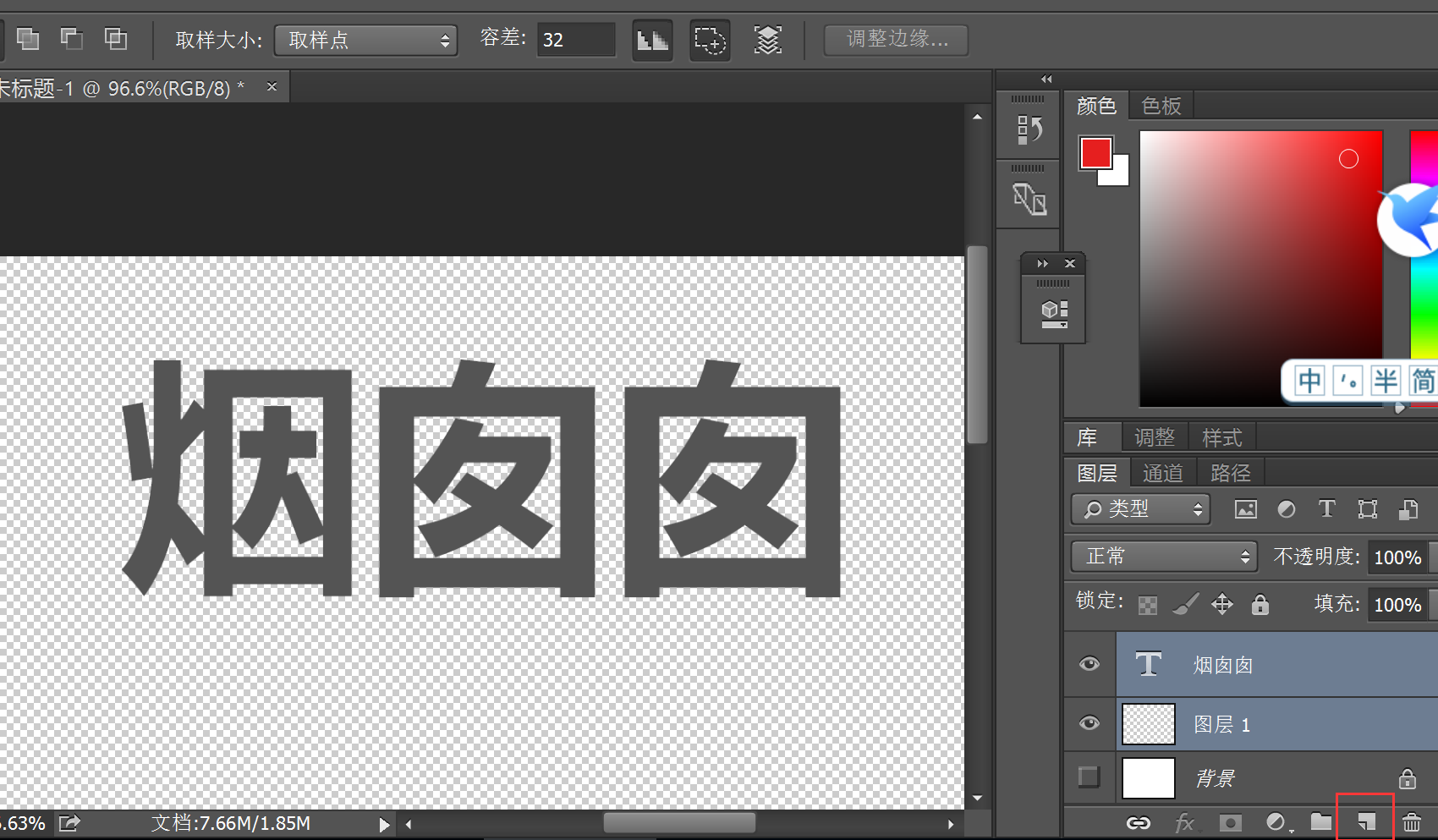Select the intersect with selection mode icon

[116, 38]
